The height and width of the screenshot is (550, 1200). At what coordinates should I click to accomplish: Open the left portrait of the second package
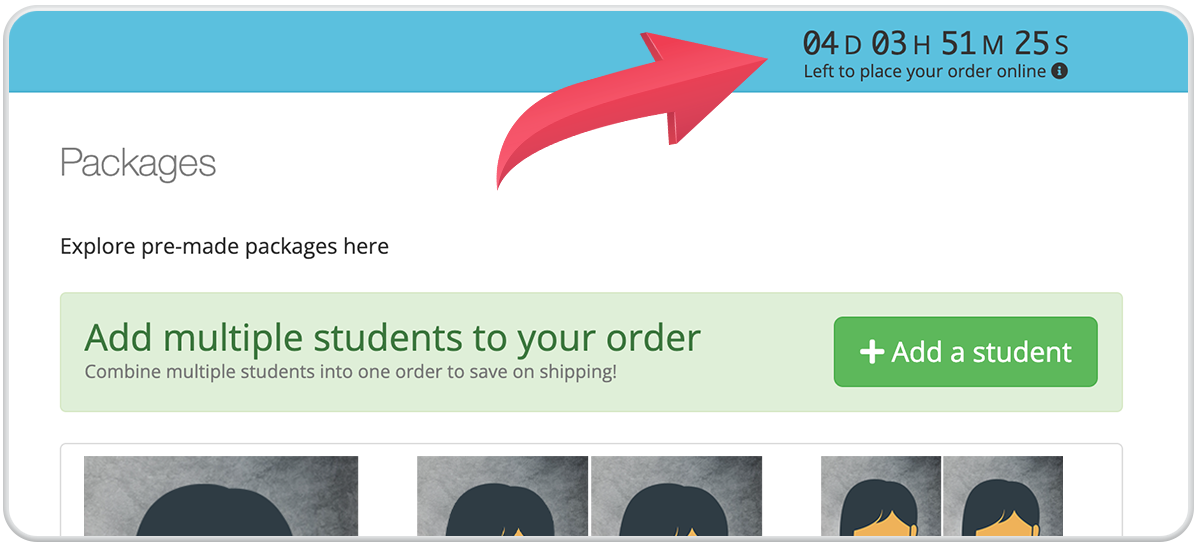[x=503, y=496]
